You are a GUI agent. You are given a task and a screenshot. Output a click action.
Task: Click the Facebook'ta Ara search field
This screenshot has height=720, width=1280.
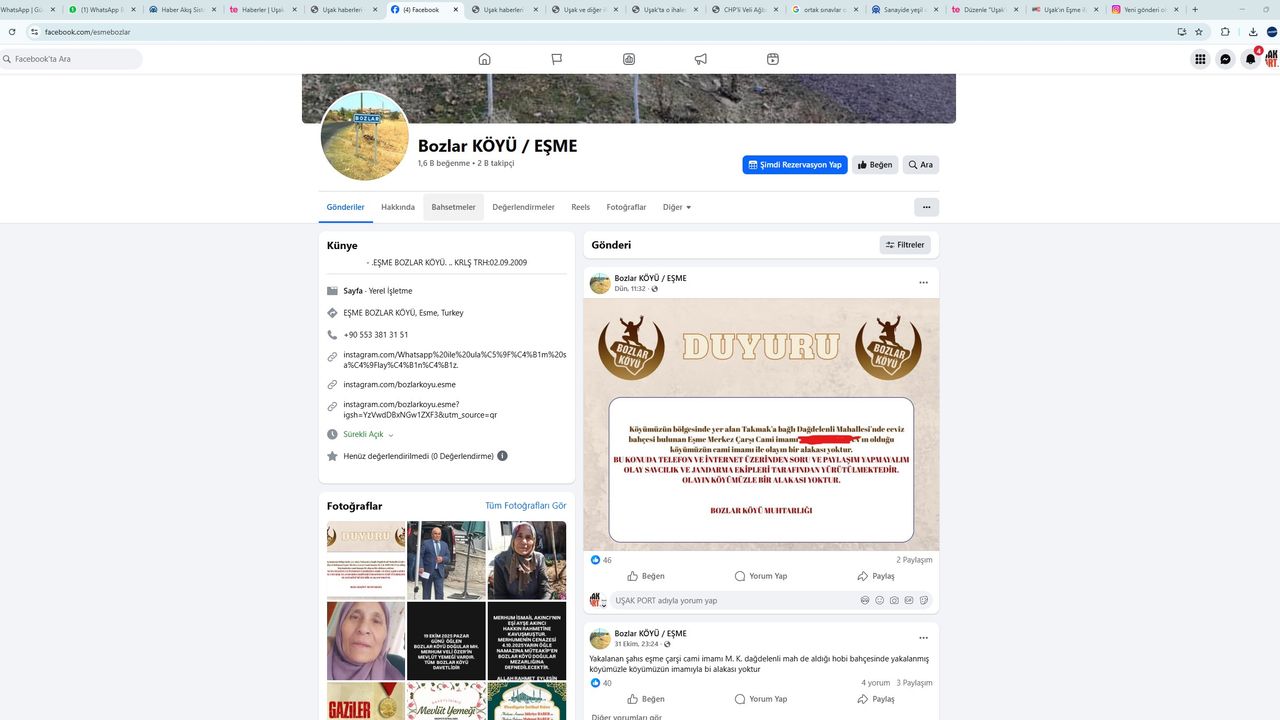75,59
